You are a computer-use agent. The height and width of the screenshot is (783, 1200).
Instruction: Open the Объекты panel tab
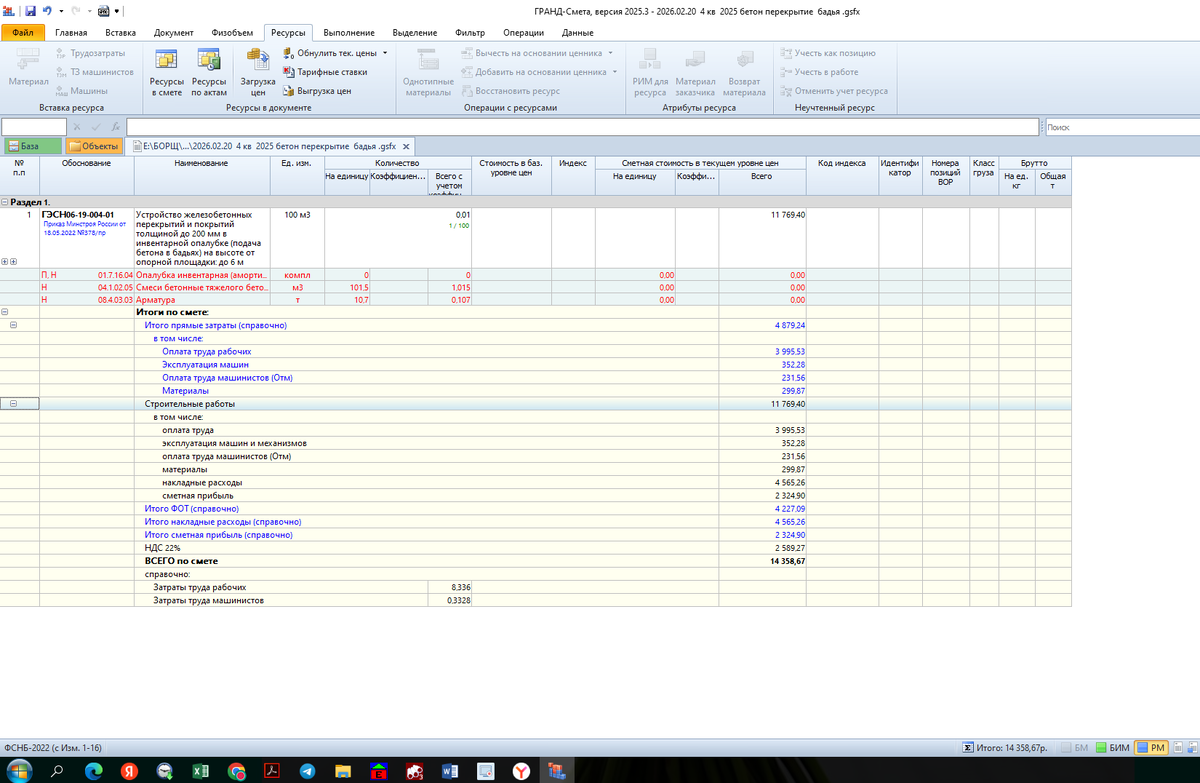[94, 147]
